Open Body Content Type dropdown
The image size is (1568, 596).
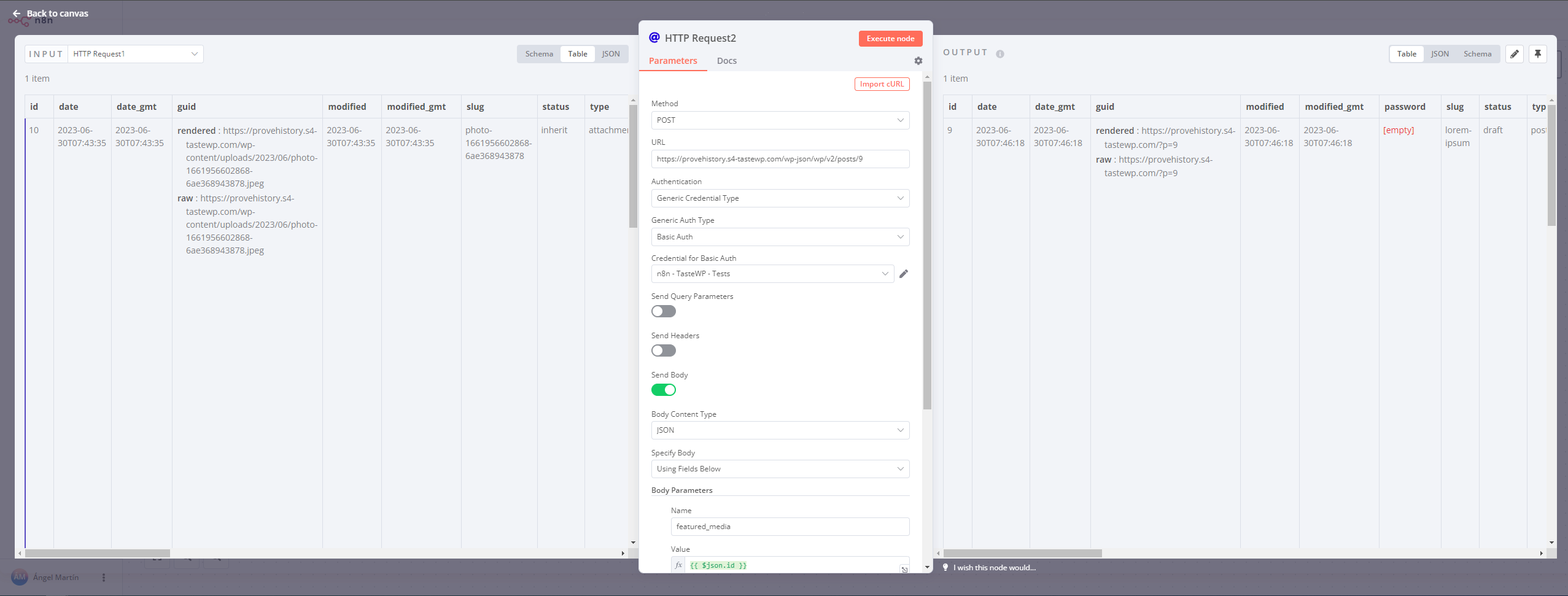tap(780, 430)
